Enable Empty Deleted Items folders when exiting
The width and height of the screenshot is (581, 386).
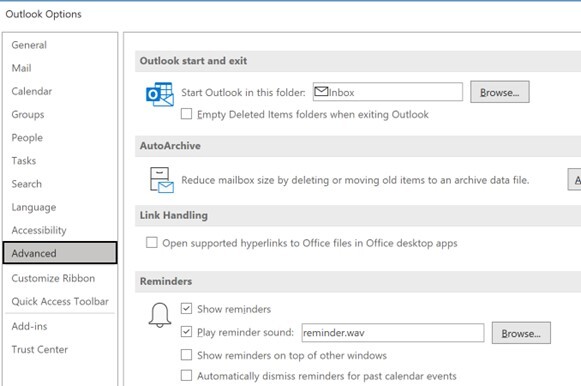(x=186, y=114)
